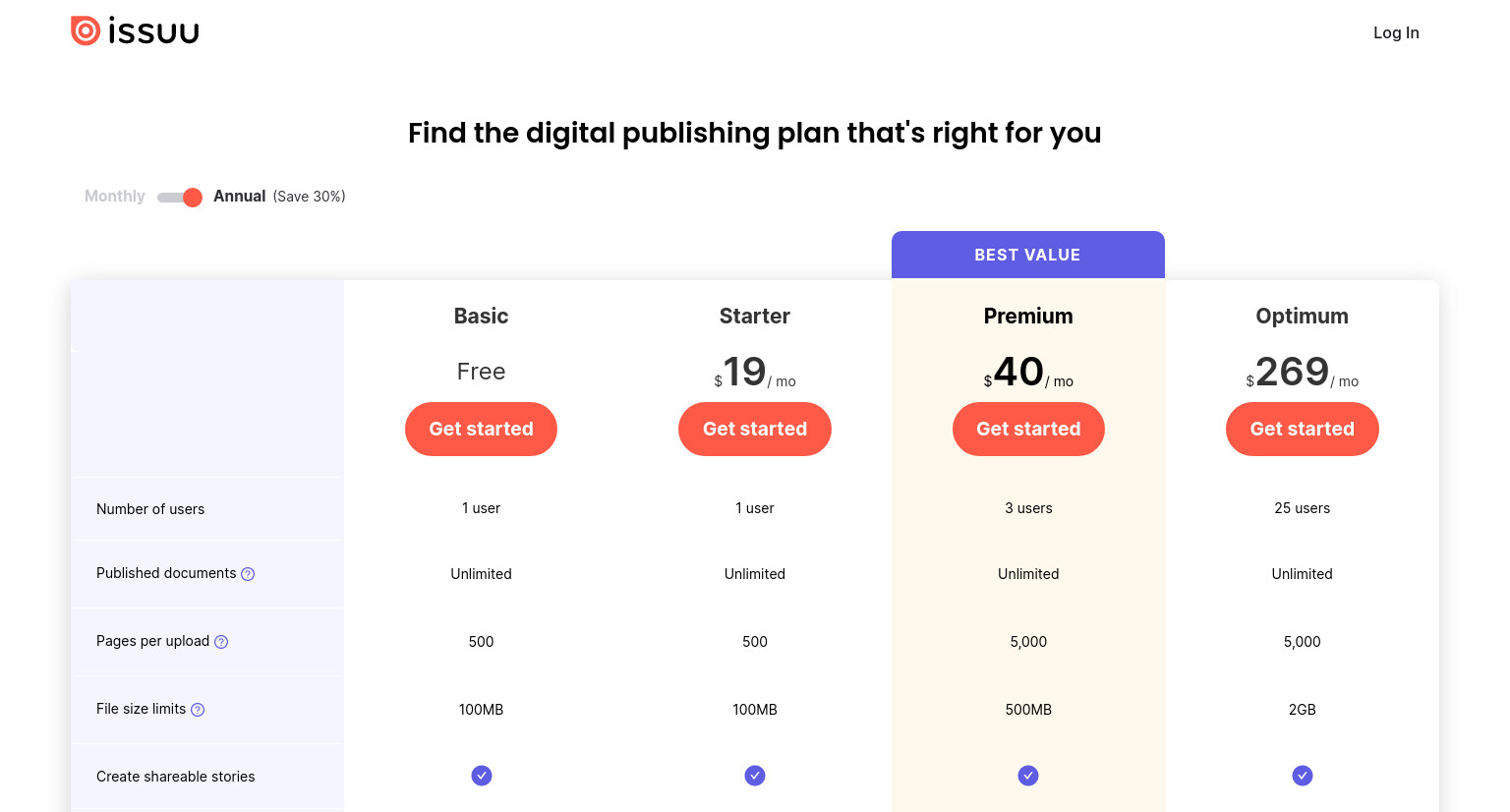The width and height of the screenshot is (1510, 812).
Task: Get started with the Starter plan
Action: pyautogui.click(x=755, y=429)
